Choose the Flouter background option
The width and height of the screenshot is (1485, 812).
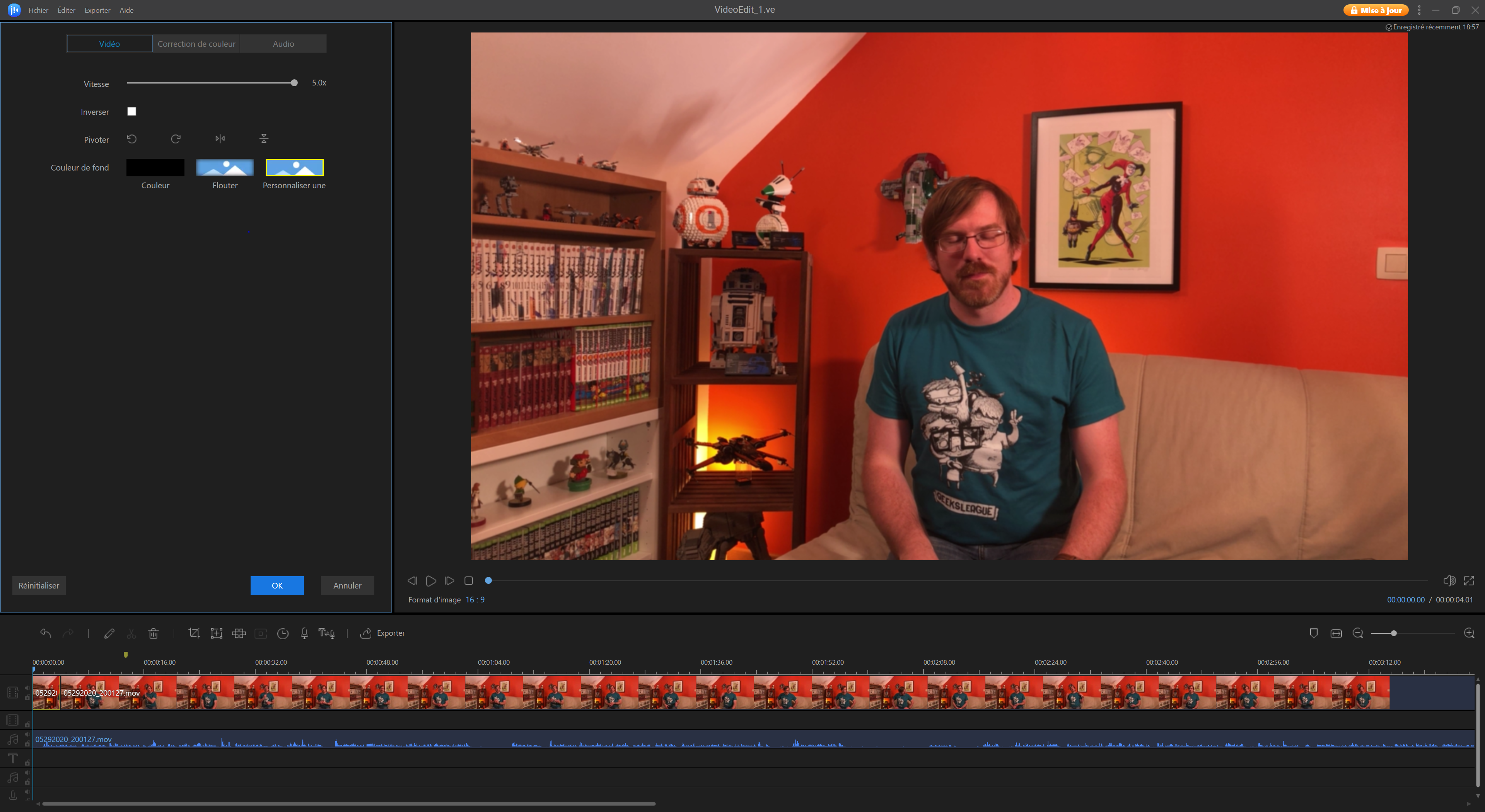point(225,167)
